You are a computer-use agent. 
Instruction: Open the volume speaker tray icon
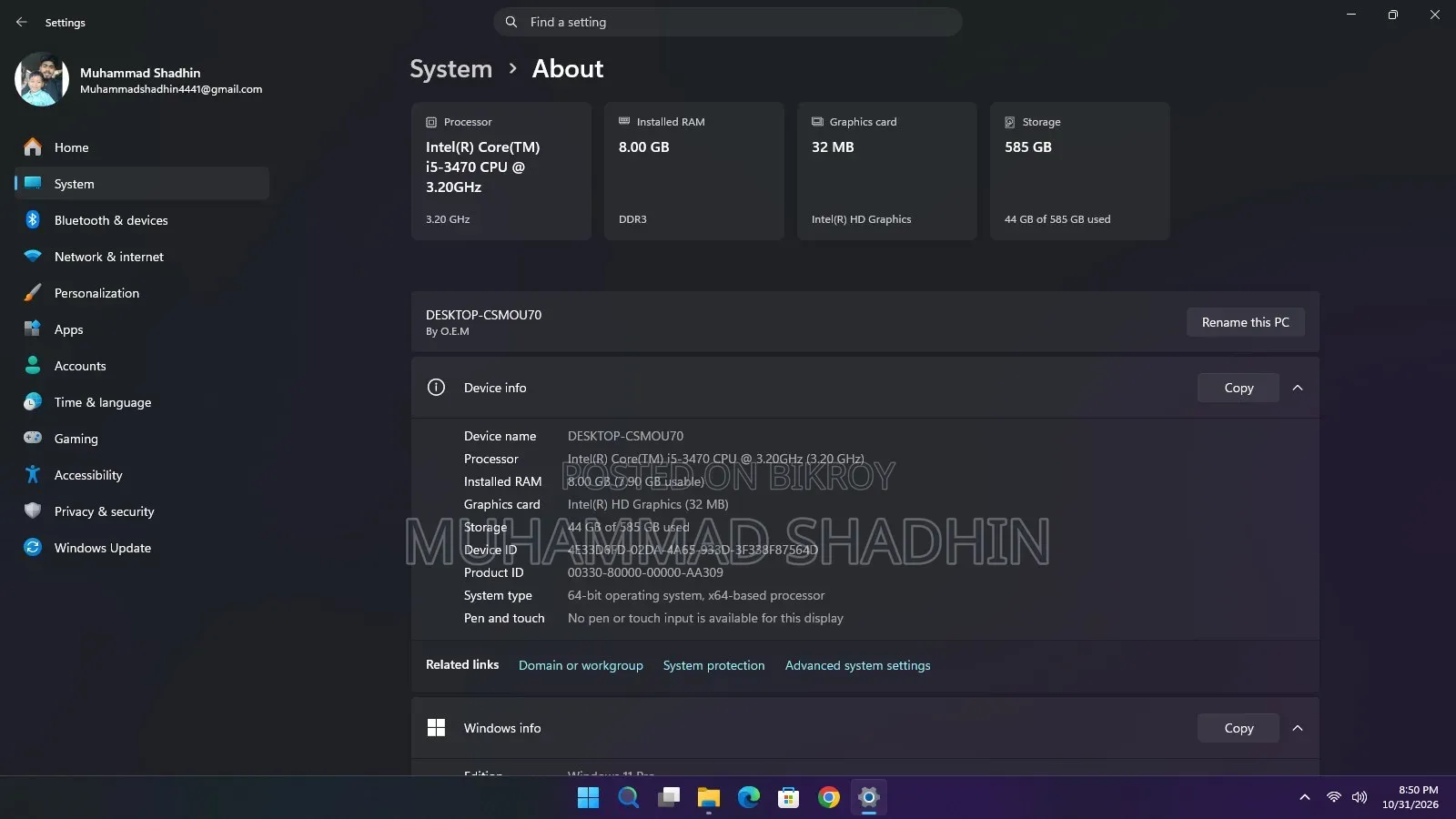point(1360,797)
